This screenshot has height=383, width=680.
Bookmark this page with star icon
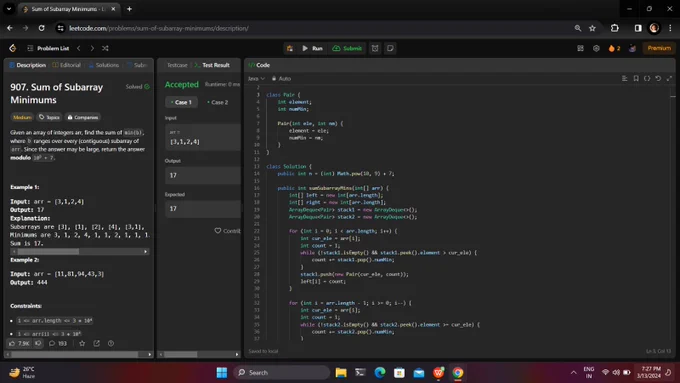pos(592,28)
